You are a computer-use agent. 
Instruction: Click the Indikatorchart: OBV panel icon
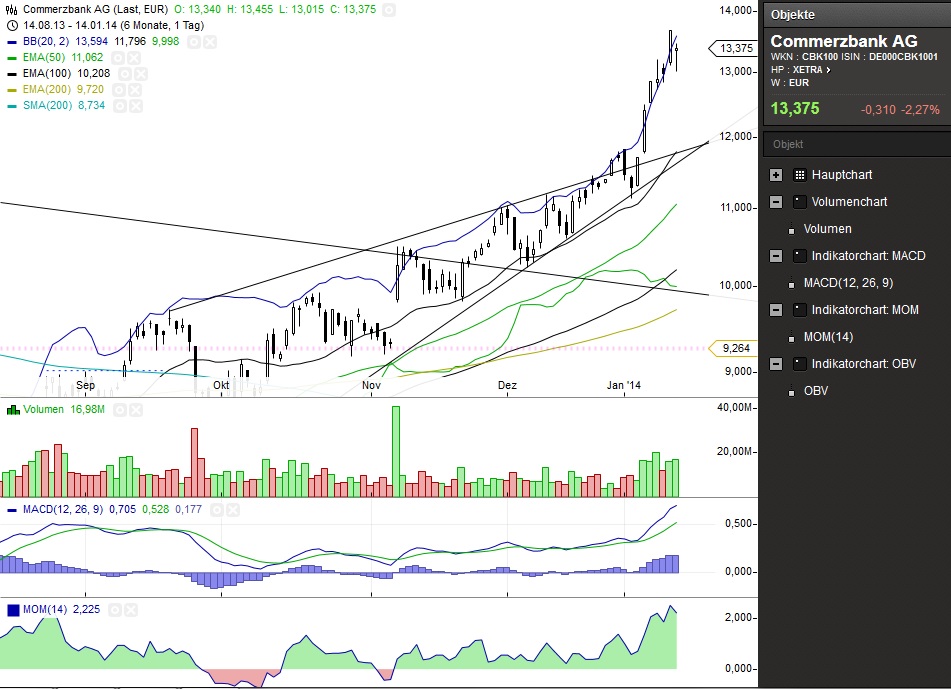point(800,364)
